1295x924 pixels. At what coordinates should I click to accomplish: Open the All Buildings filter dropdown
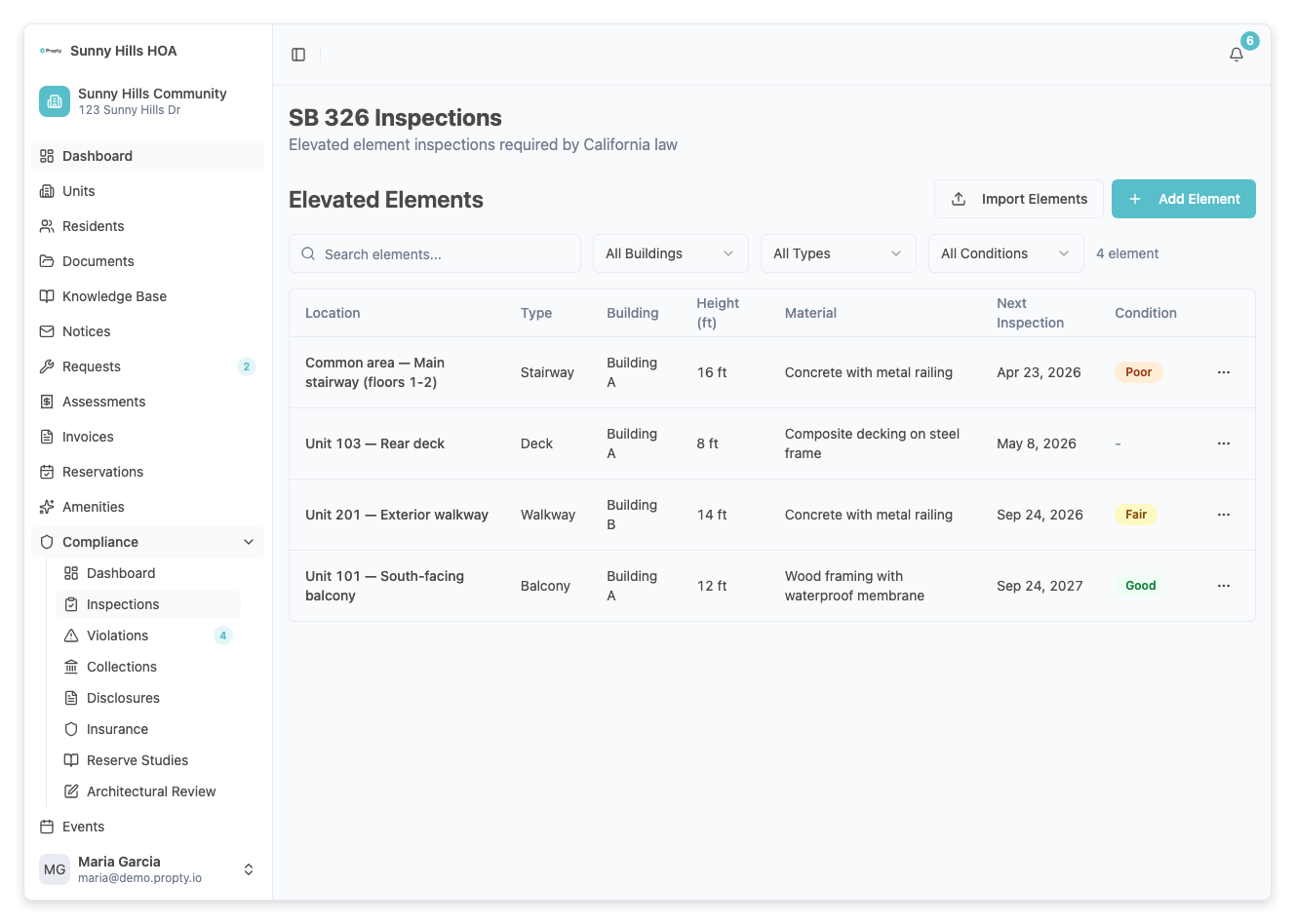coord(670,253)
